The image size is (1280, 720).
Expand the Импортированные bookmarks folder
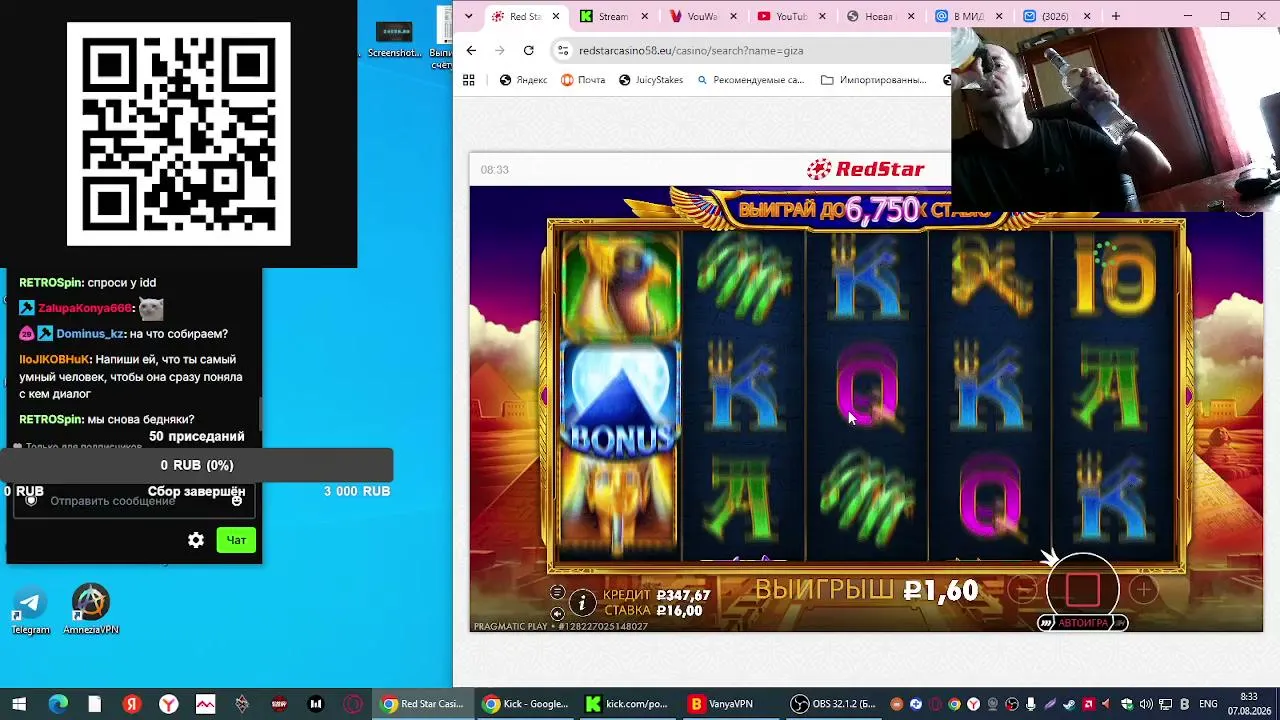(x=874, y=80)
